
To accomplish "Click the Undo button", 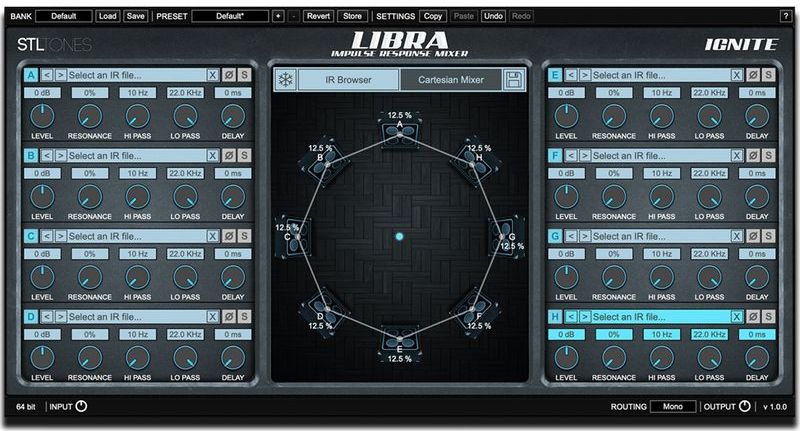I will pyautogui.click(x=493, y=16).
